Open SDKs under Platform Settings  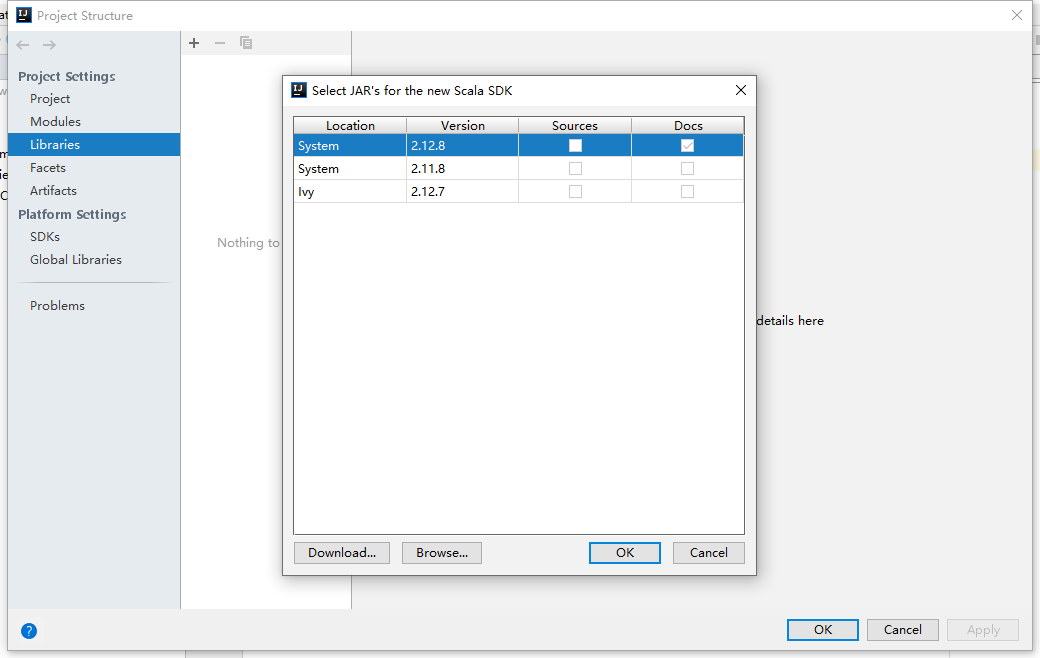(x=94, y=237)
